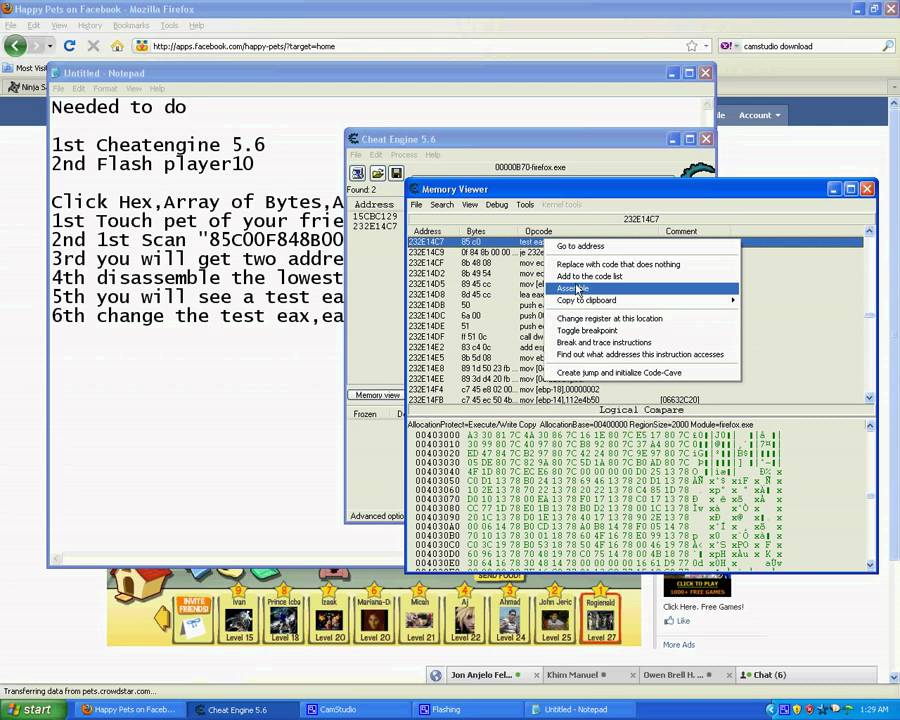Screen dimensions: 900x720
Task: Click friend Ahmad's Level 24 thumbnail
Action: pyautogui.click(x=510, y=620)
